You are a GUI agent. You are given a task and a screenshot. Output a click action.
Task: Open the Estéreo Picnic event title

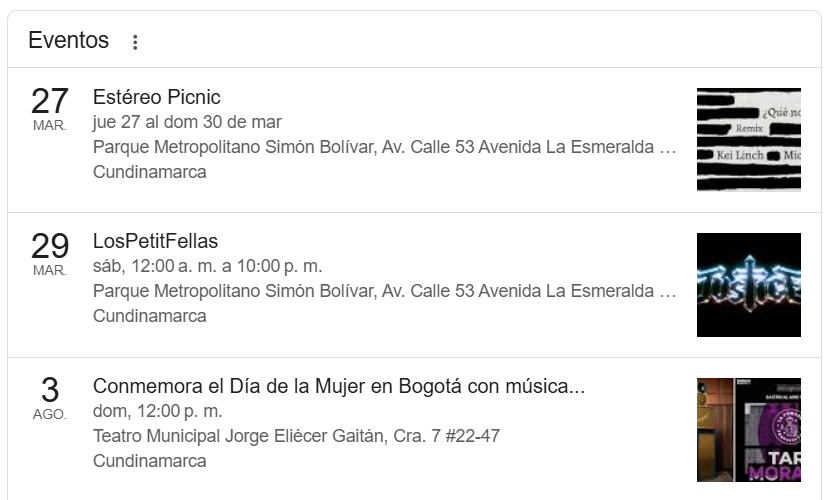156,98
